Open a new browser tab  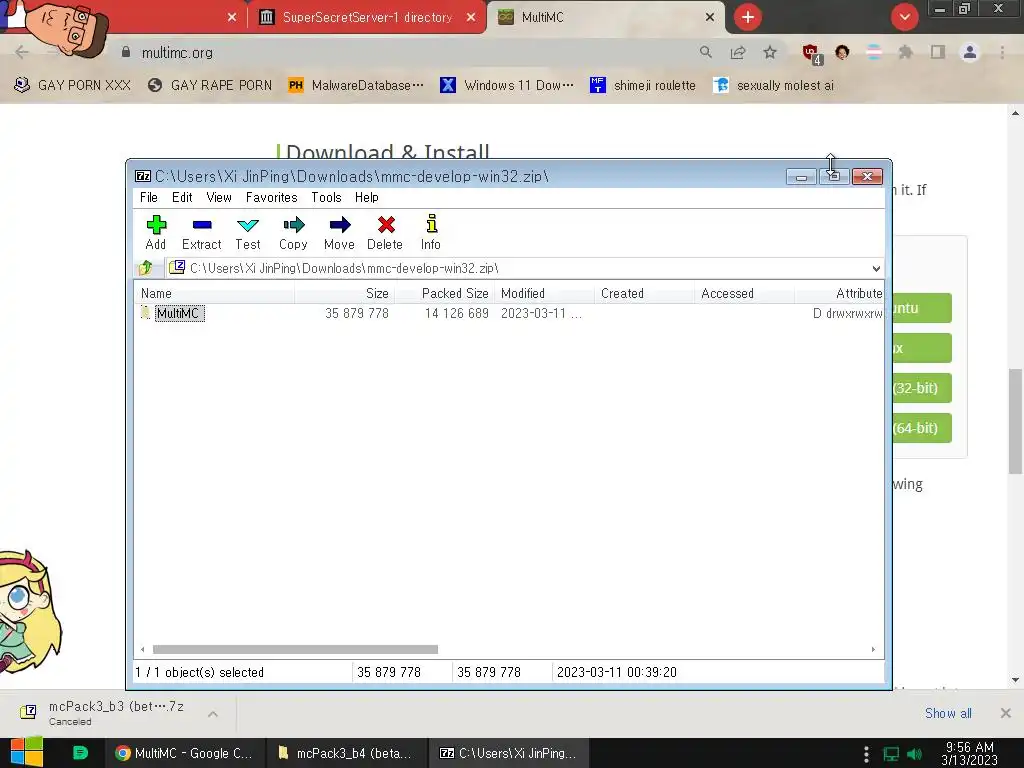(x=748, y=17)
